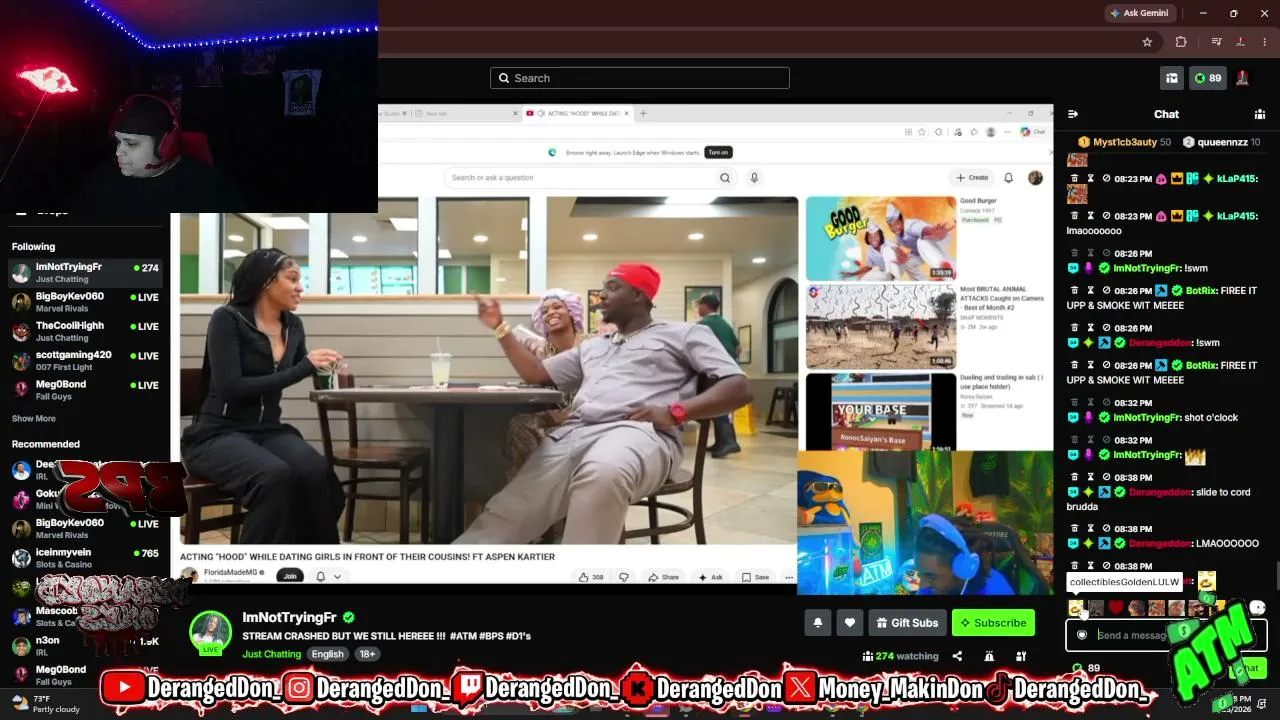Click the Join button under the video

(x=290, y=576)
